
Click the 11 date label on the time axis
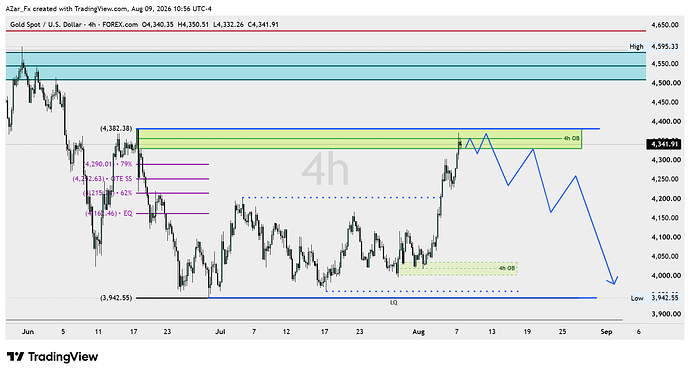(x=98, y=332)
